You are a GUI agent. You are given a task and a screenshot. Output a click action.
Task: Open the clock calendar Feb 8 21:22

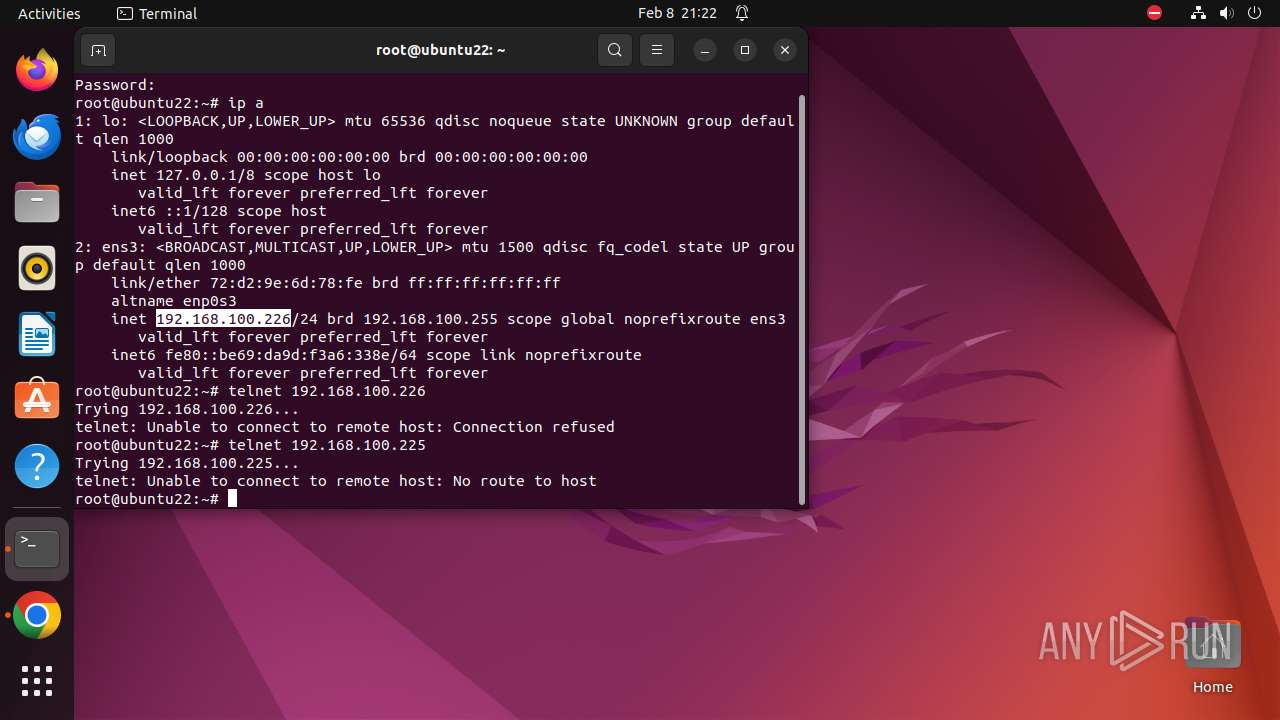677,13
